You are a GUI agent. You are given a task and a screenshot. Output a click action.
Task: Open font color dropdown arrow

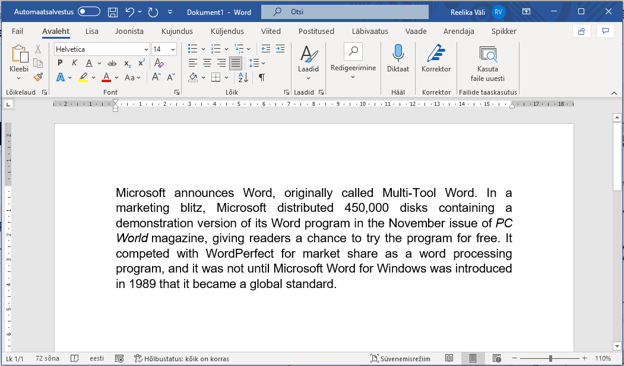click(x=117, y=78)
